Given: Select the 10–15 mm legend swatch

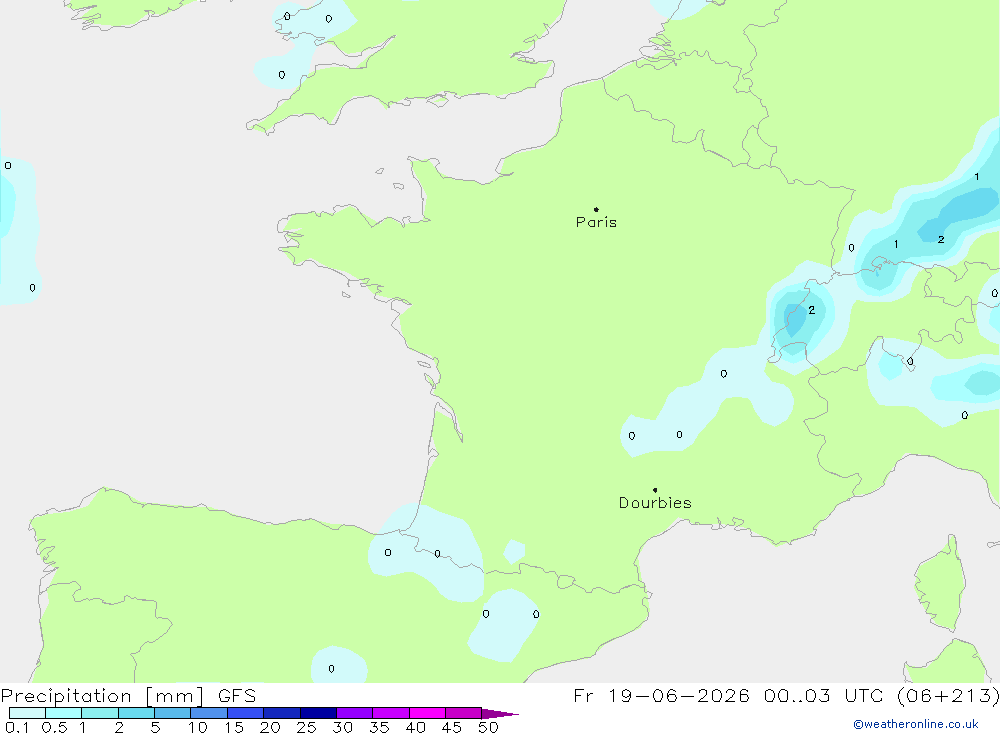Looking at the screenshot, I should pos(209,713).
